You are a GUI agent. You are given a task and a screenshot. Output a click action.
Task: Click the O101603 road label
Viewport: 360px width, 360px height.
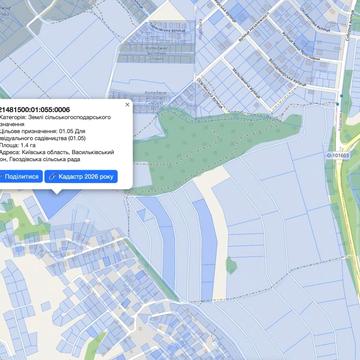coord(337,156)
